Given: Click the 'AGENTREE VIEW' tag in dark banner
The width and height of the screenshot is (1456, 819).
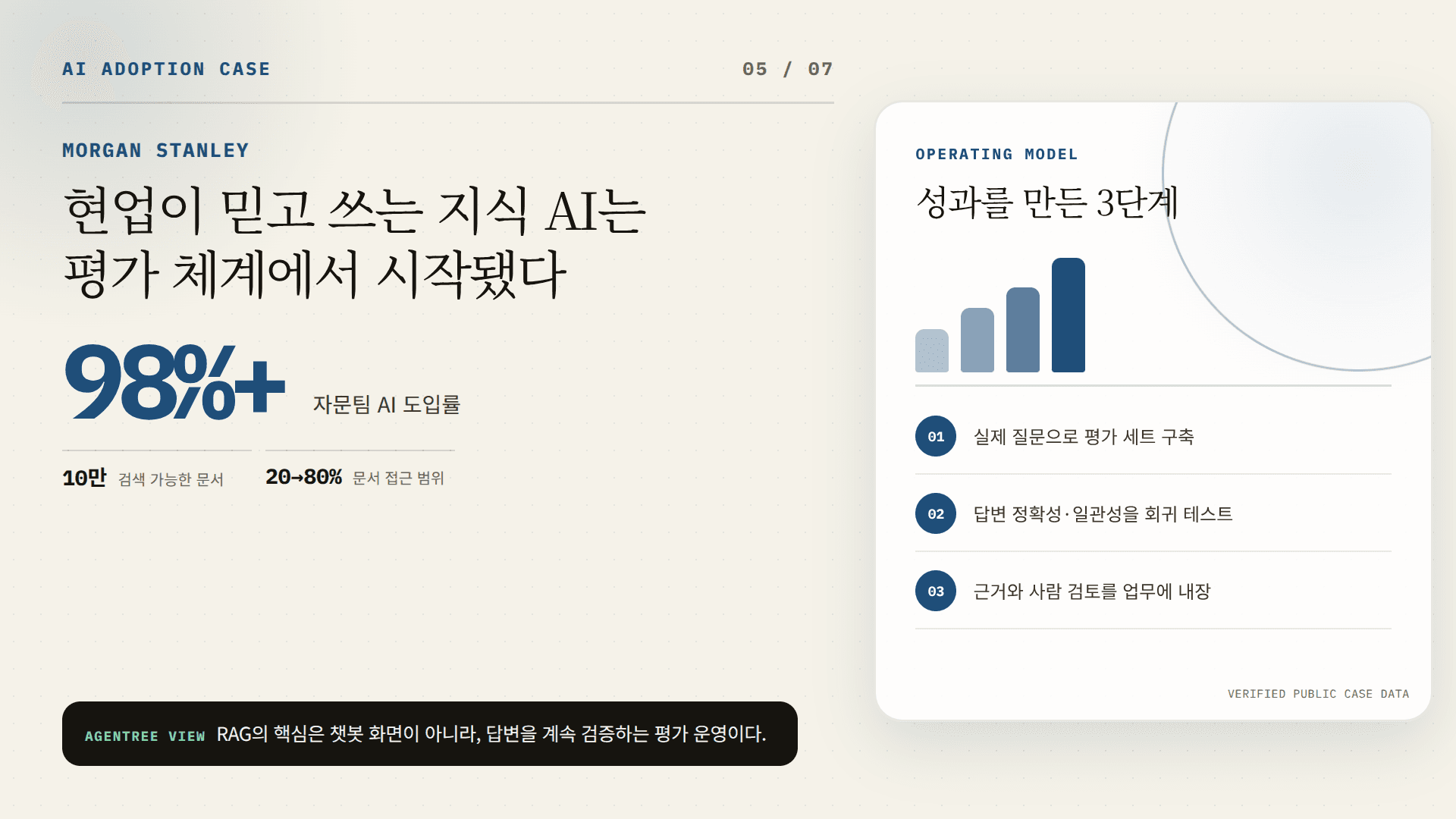Looking at the screenshot, I should pos(145,736).
